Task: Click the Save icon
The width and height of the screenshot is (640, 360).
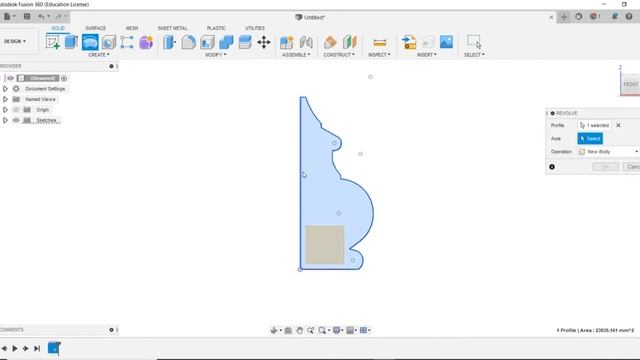Action: pos(27,17)
